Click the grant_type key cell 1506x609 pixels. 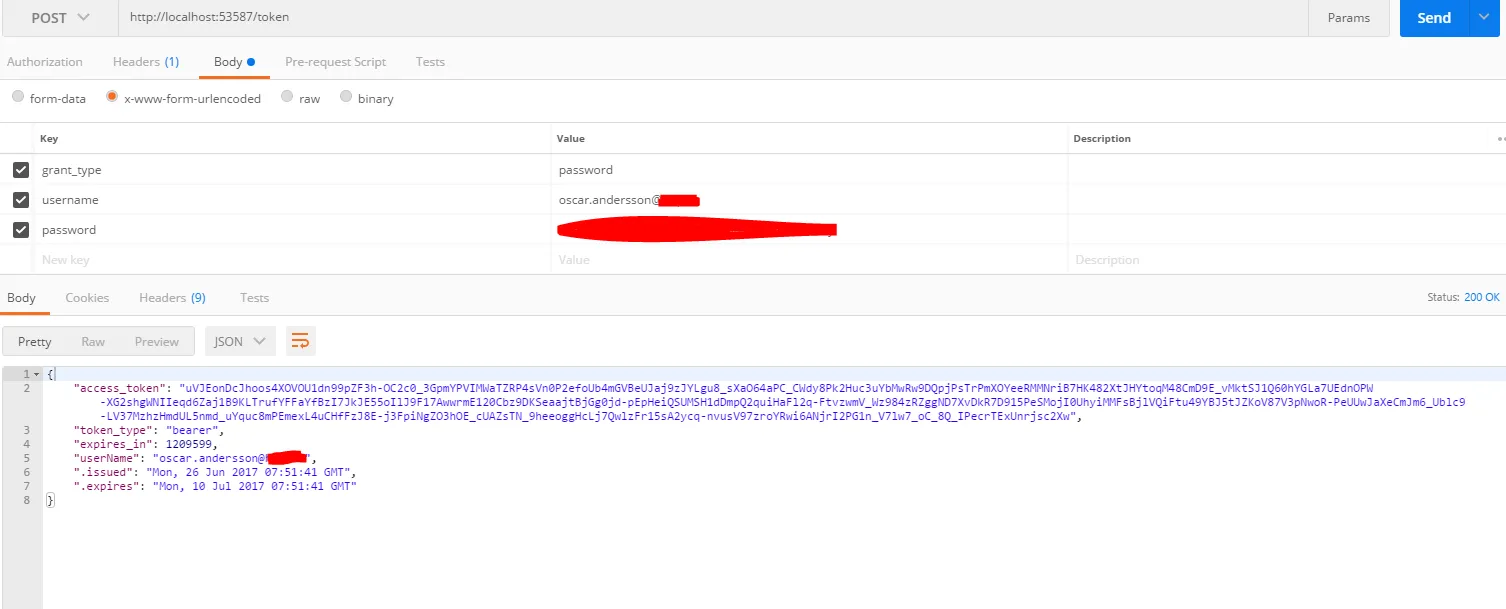click(x=293, y=170)
